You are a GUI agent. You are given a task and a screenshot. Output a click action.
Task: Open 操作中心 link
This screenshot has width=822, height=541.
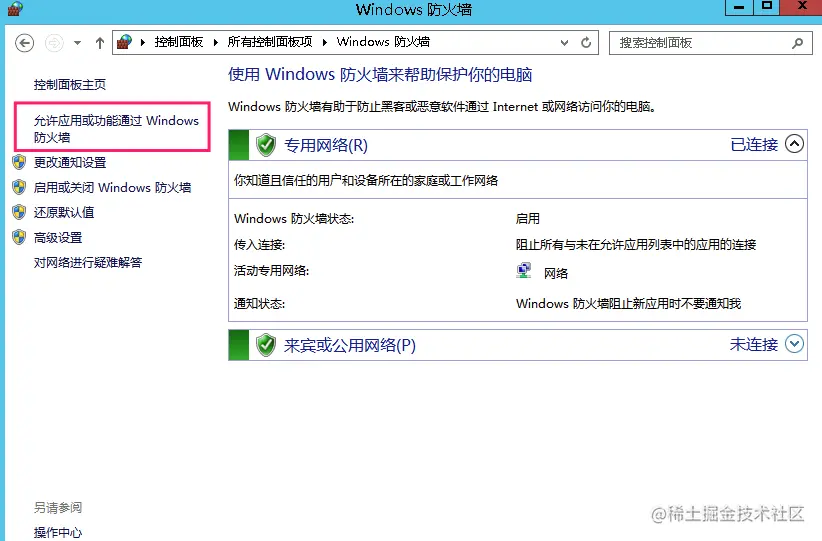pos(58,533)
